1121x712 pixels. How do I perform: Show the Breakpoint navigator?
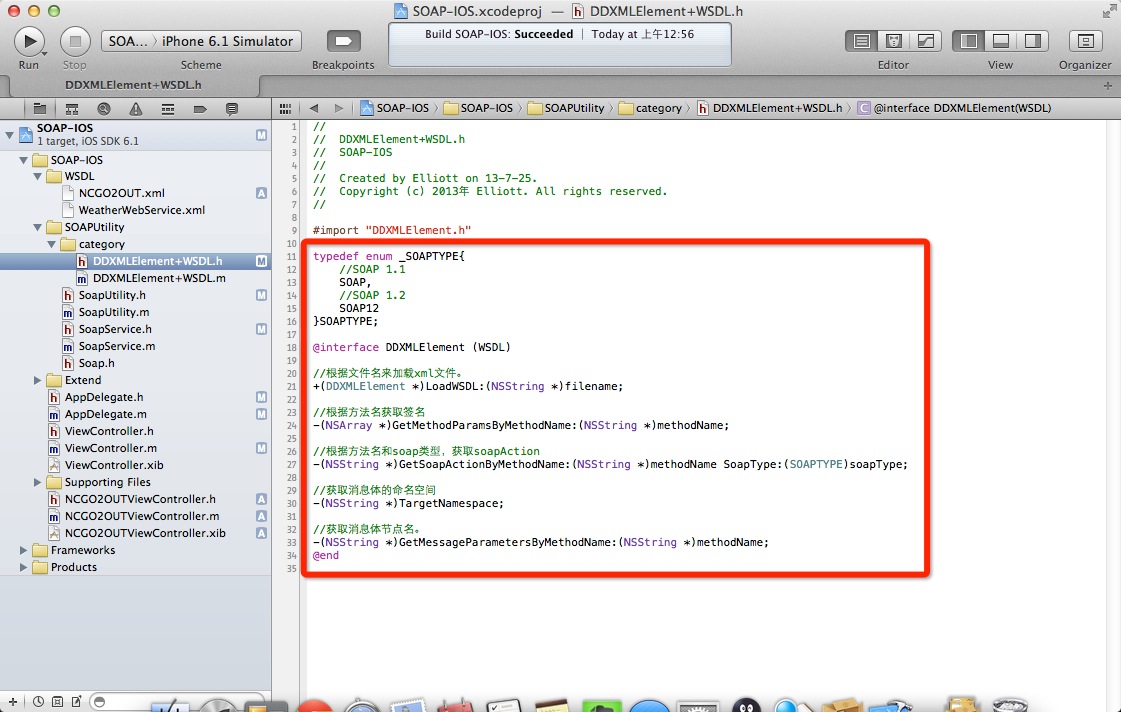pos(200,109)
